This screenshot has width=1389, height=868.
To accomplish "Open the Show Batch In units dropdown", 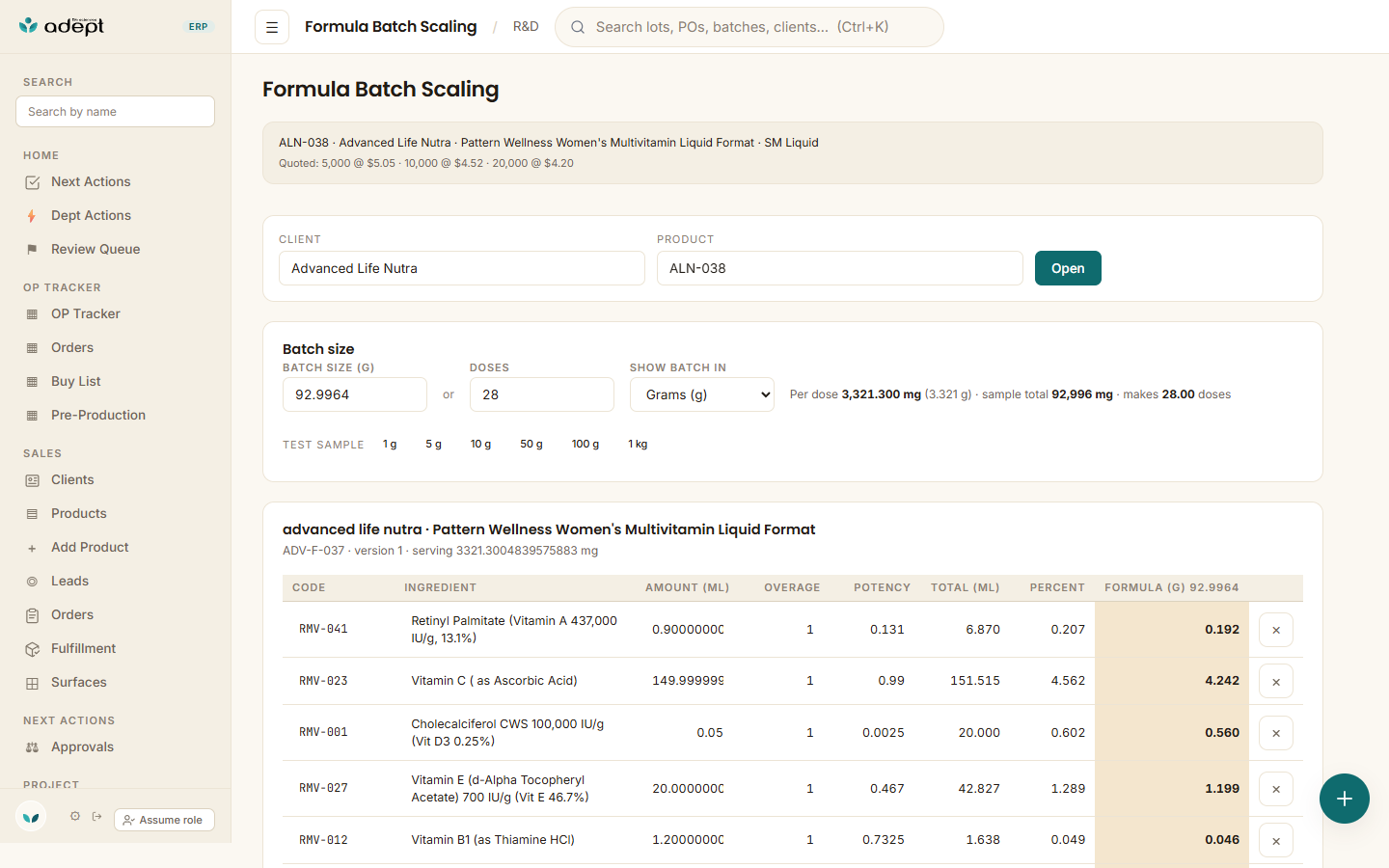I will [702, 394].
